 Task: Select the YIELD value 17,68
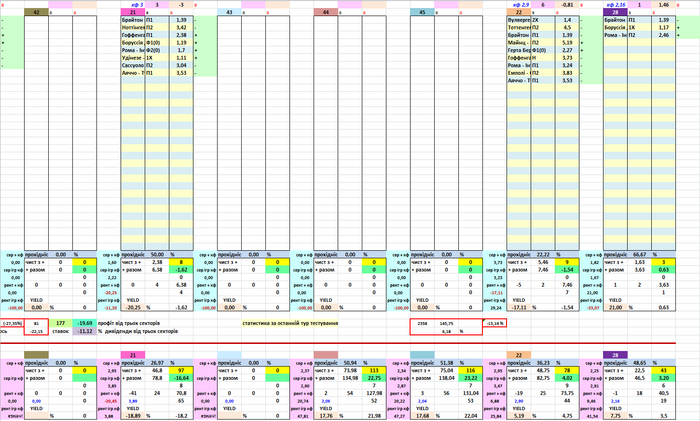pyautogui.click(x=422, y=416)
